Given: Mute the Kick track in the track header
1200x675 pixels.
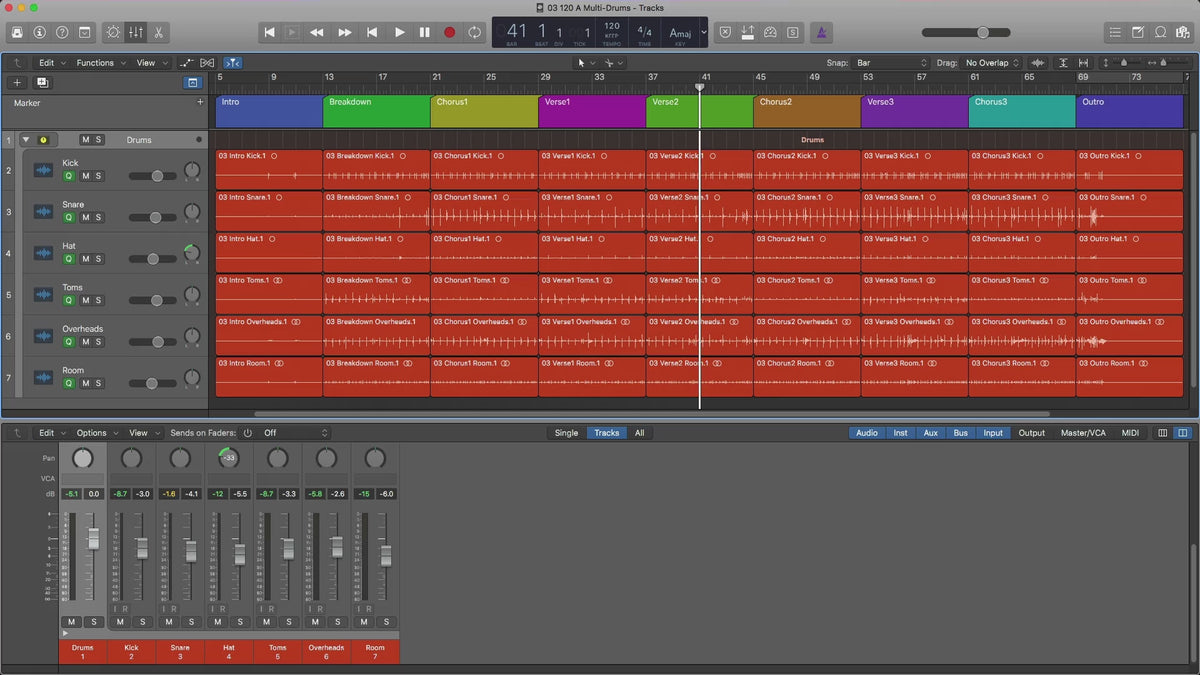Looking at the screenshot, I should [85, 176].
